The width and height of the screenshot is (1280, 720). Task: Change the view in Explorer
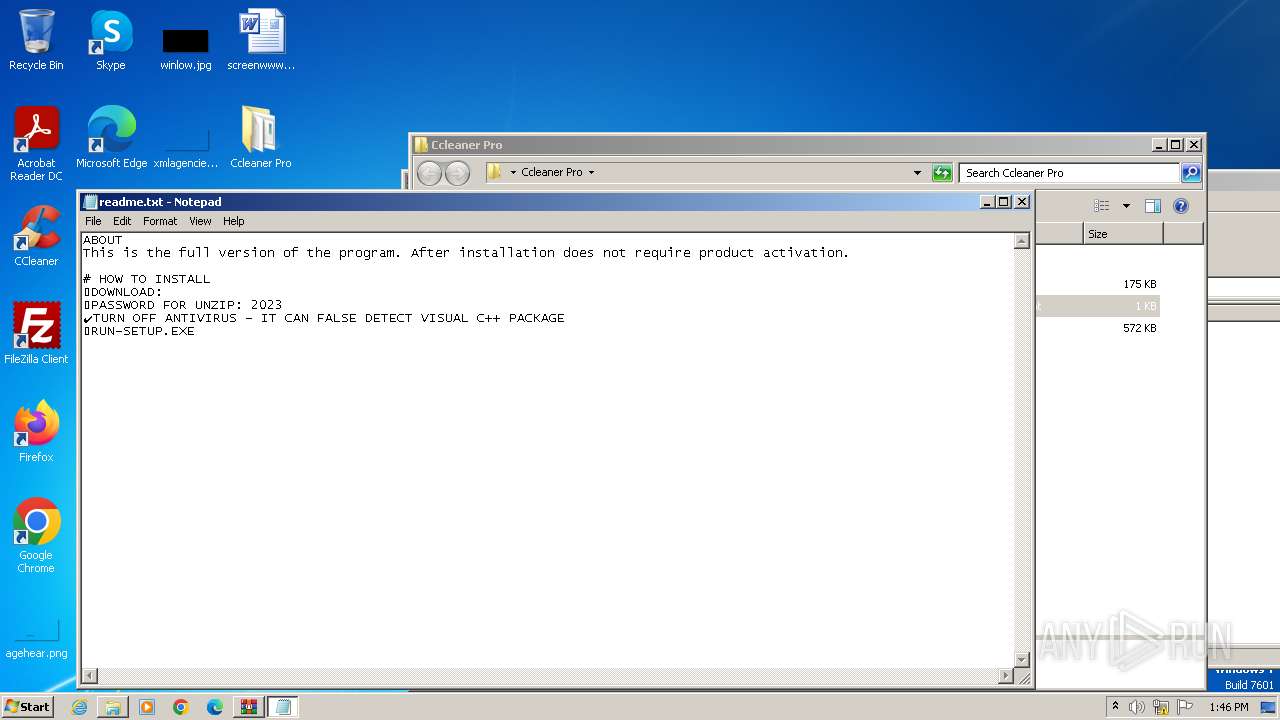point(1101,206)
